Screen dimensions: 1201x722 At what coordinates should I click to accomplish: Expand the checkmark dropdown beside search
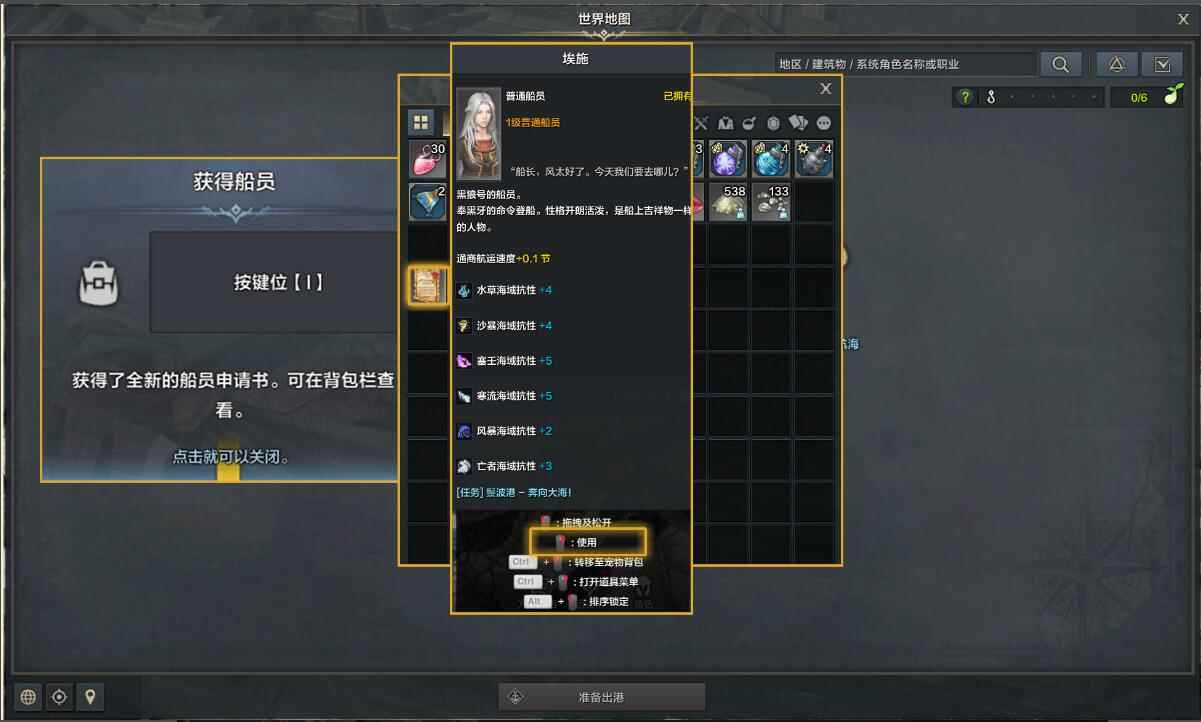[1162, 64]
